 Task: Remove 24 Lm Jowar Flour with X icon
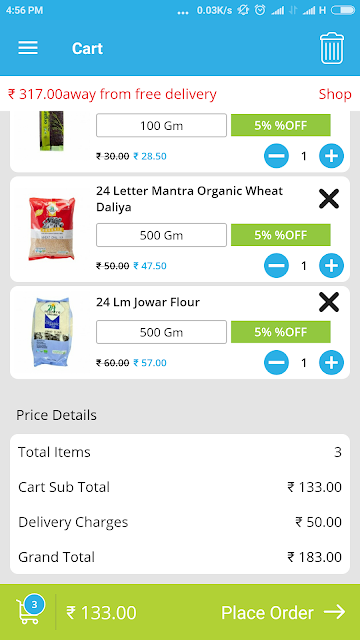(x=329, y=302)
